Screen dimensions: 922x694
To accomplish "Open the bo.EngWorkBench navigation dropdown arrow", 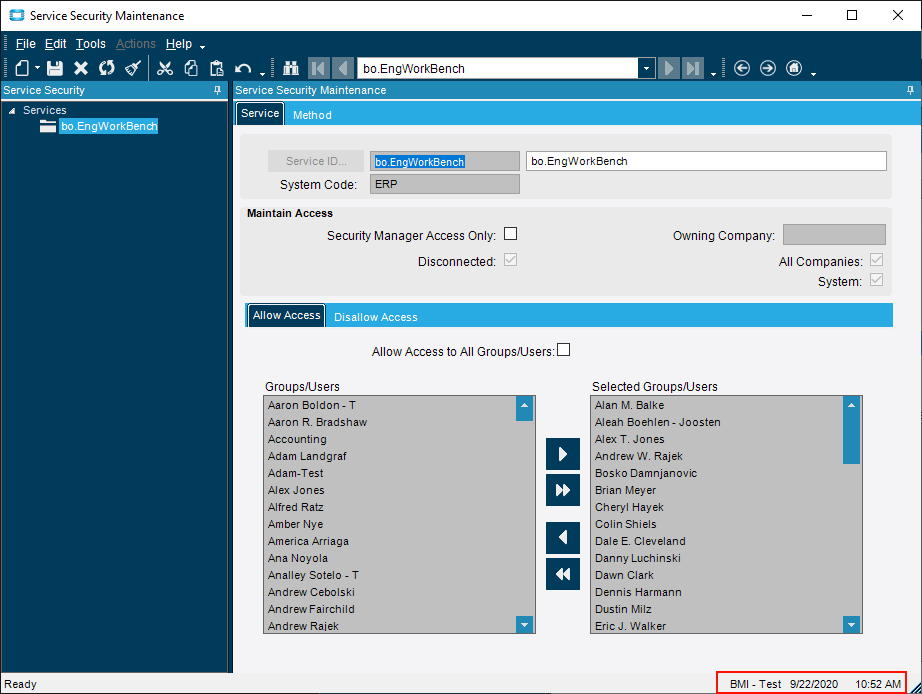I will [646, 68].
